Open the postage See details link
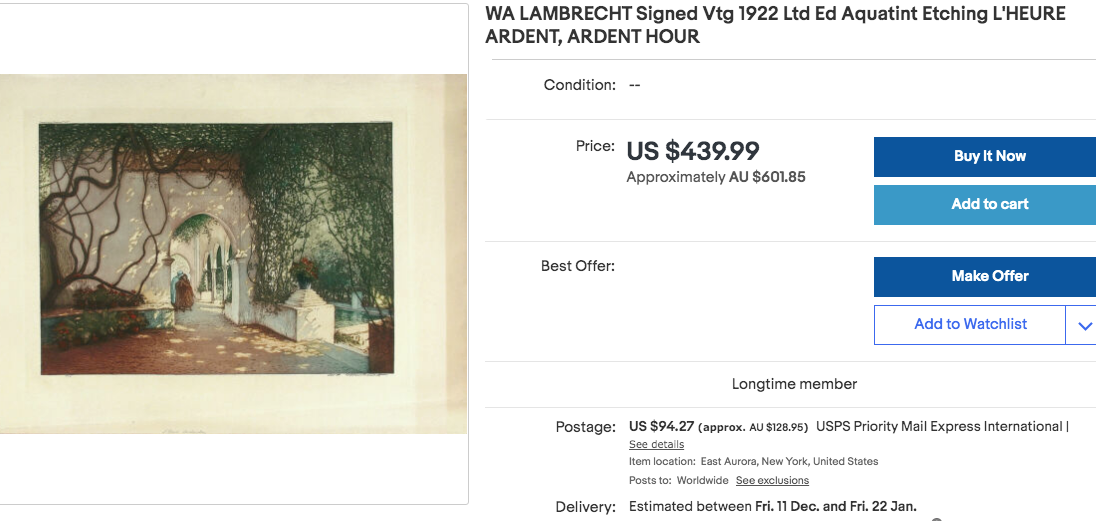The width and height of the screenshot is (1096, 521). click(656, 445)
